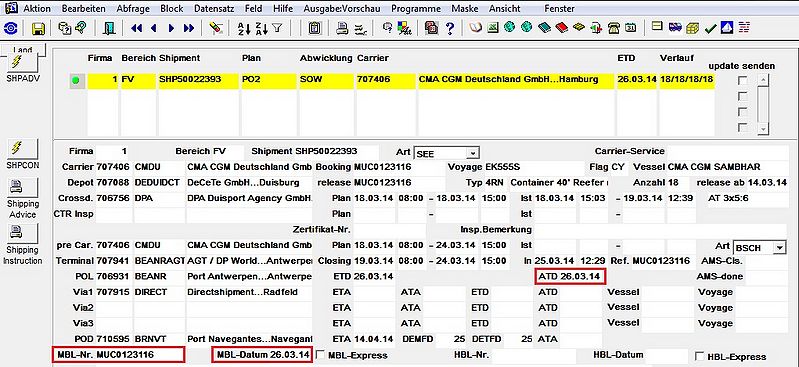
Task: Click the Vessel field CMA CGM SAMBHAR
Action: [728, 167]
